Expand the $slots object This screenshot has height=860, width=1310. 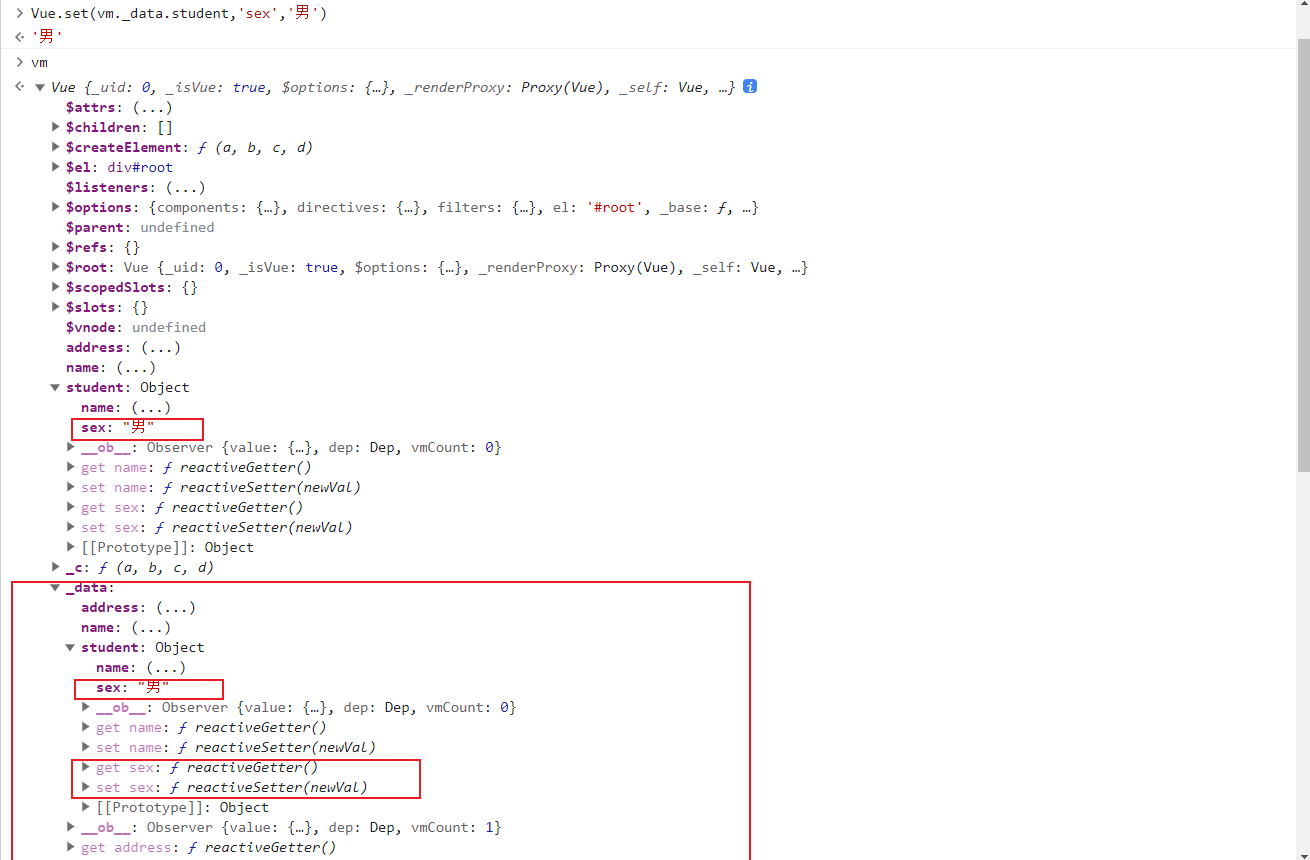coord(56,307)
